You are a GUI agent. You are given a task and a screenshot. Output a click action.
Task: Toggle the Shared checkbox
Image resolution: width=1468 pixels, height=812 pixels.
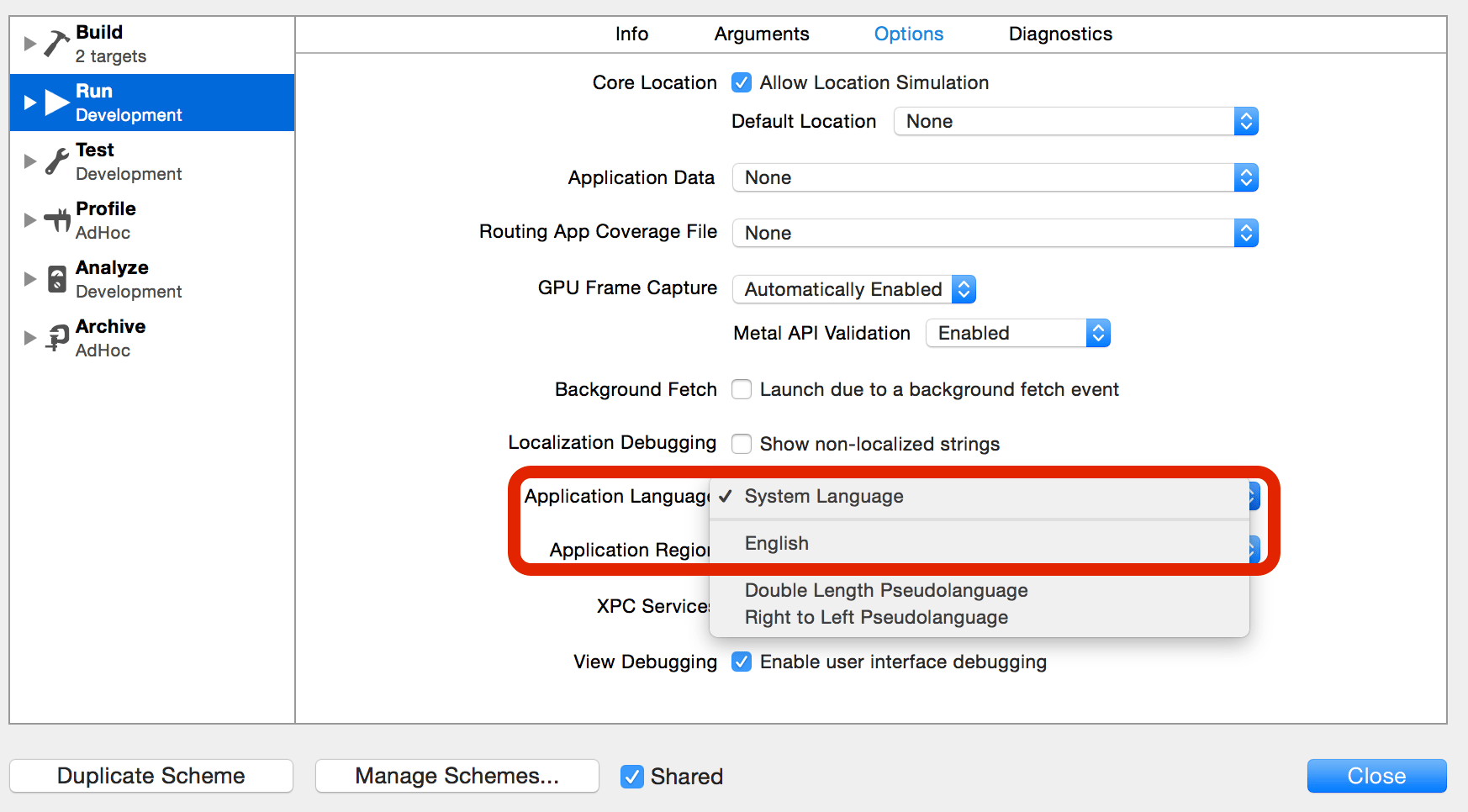631,776
